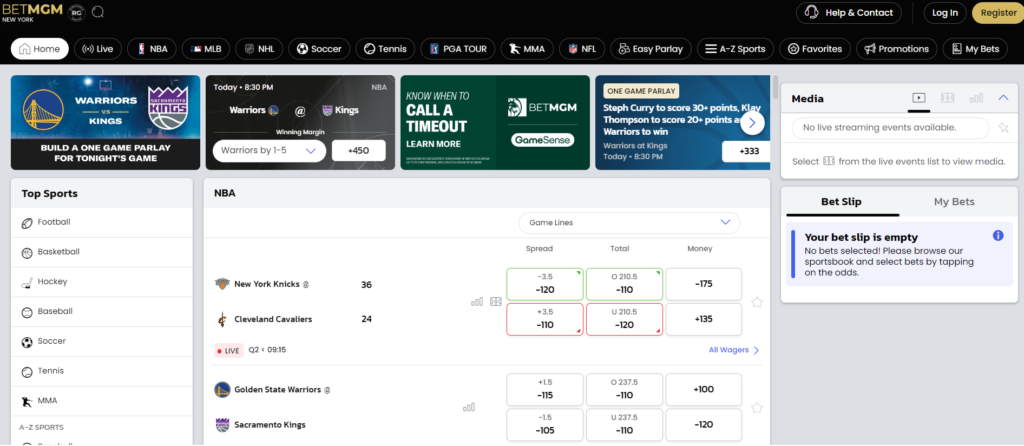Open Warriors vs Kings parlay banner

[x=105, y=122]
